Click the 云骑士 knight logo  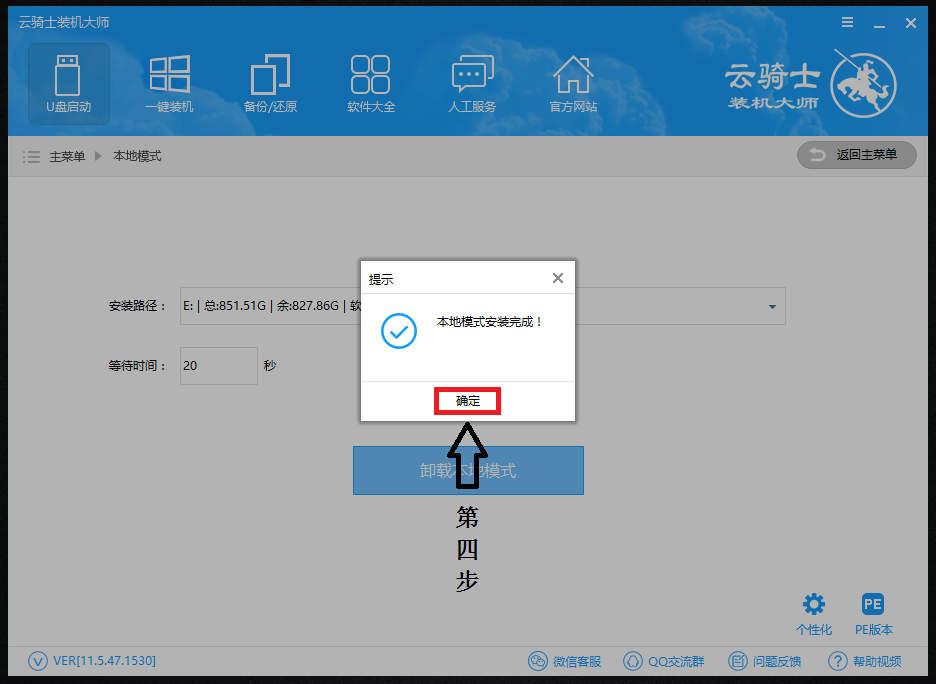[863, 84]
